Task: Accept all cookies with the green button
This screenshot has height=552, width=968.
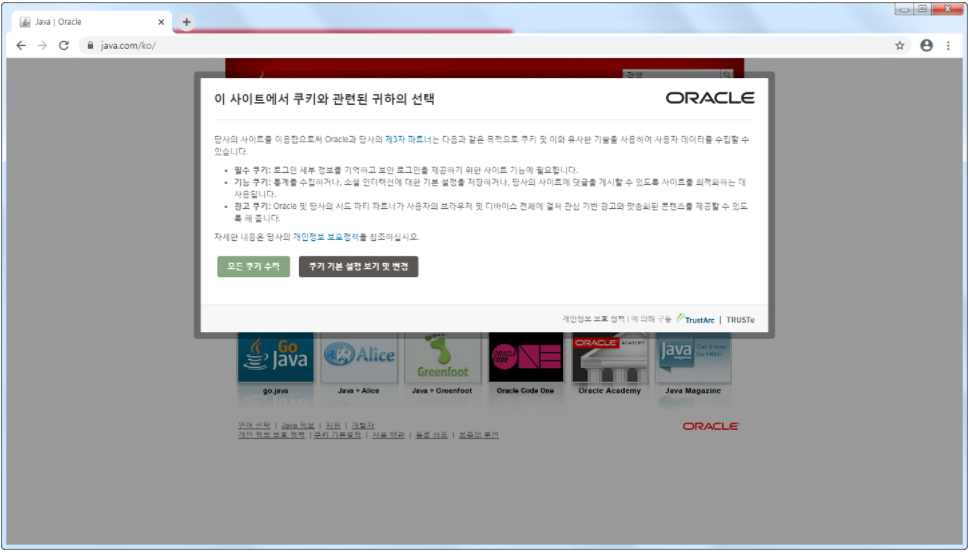Action: [253, 266]
